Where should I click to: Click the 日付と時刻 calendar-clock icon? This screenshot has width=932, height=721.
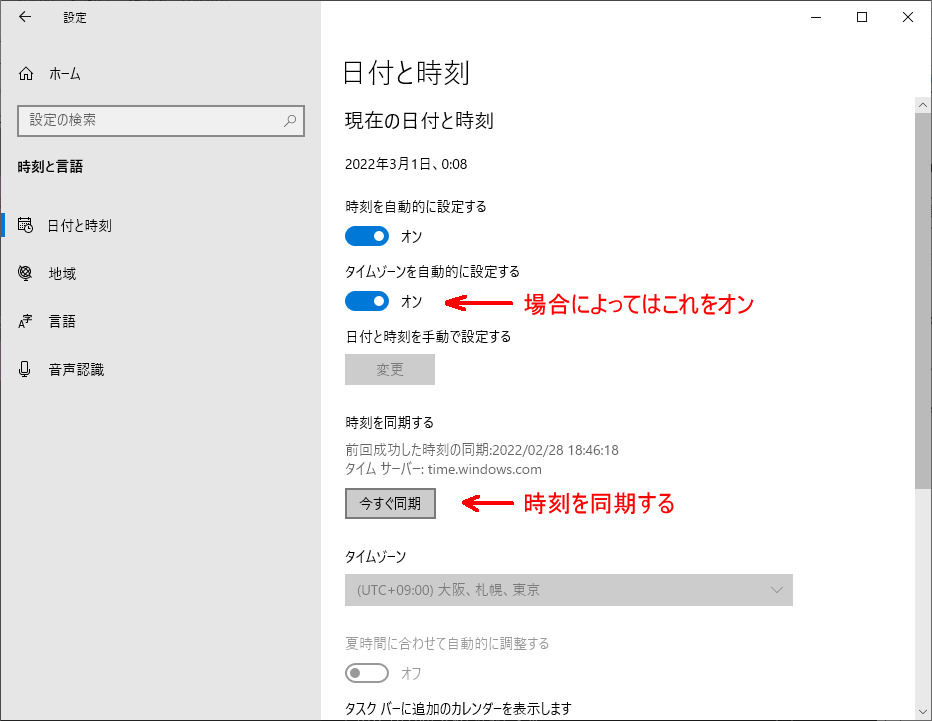[26, 226]
